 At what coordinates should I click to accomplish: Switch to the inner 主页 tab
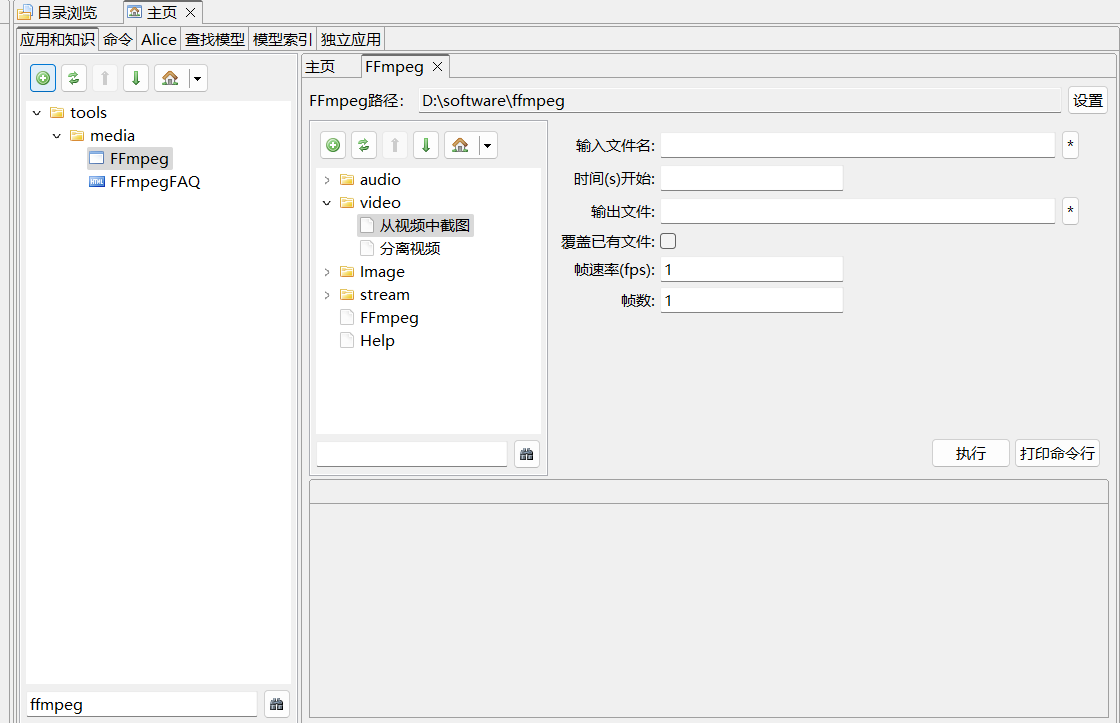[x=320, y=66]
